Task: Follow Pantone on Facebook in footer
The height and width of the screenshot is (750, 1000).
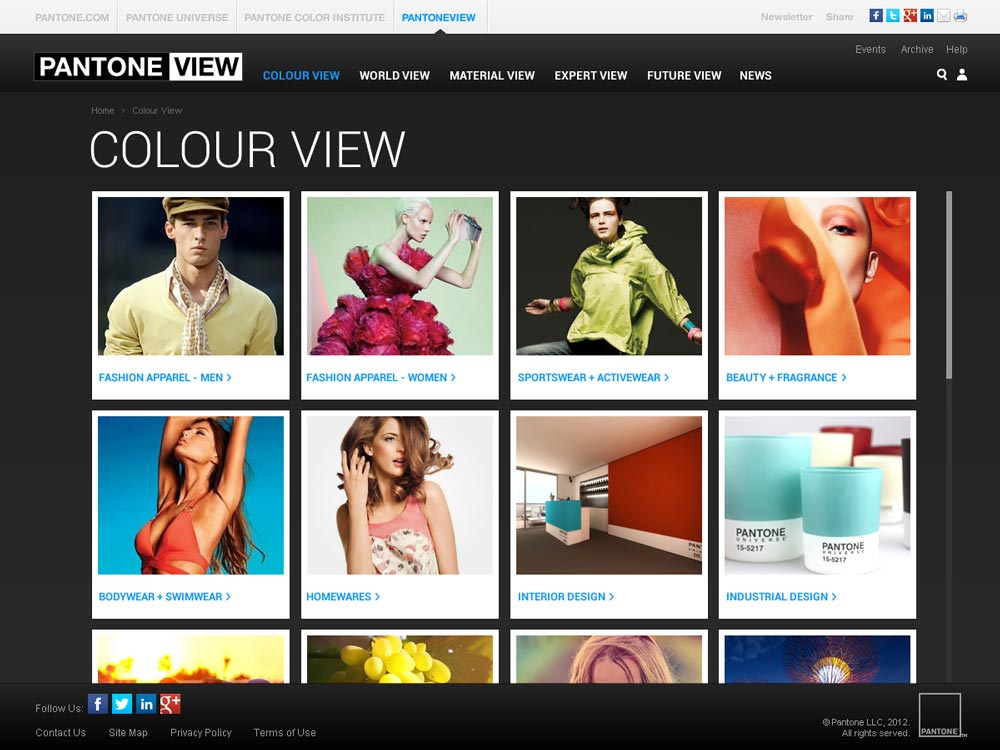Action: (x=98, y=704)
